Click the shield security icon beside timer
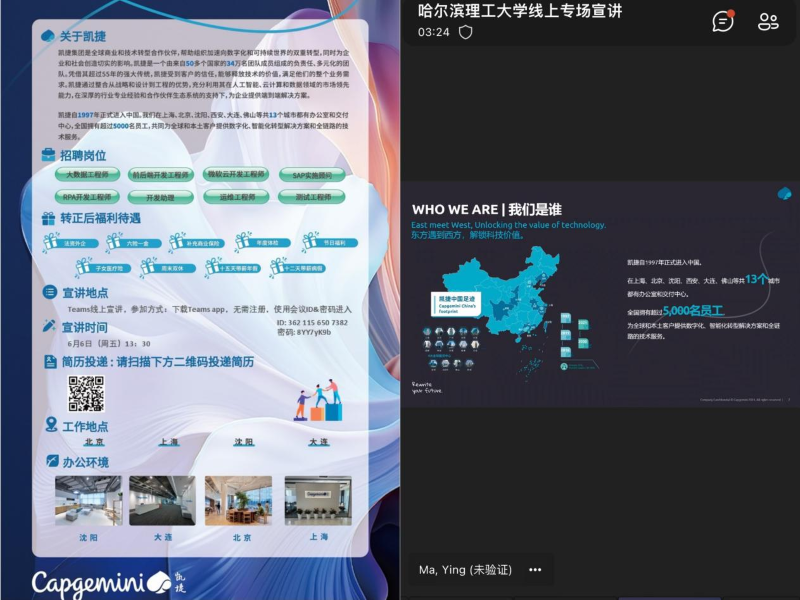The width and height of the screenshot is (800, 600). (x=465, y=32)
